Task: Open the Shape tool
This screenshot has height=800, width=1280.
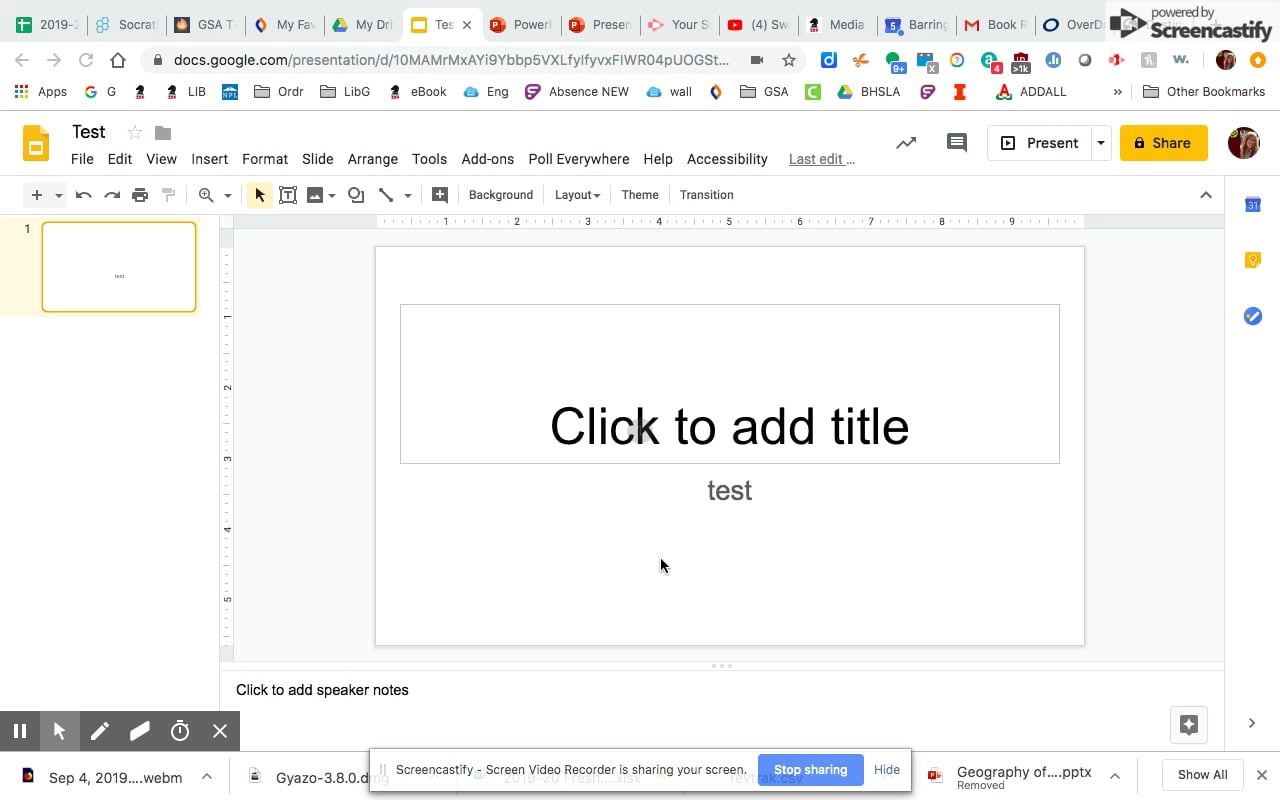Action: click(x=356, y=195)
